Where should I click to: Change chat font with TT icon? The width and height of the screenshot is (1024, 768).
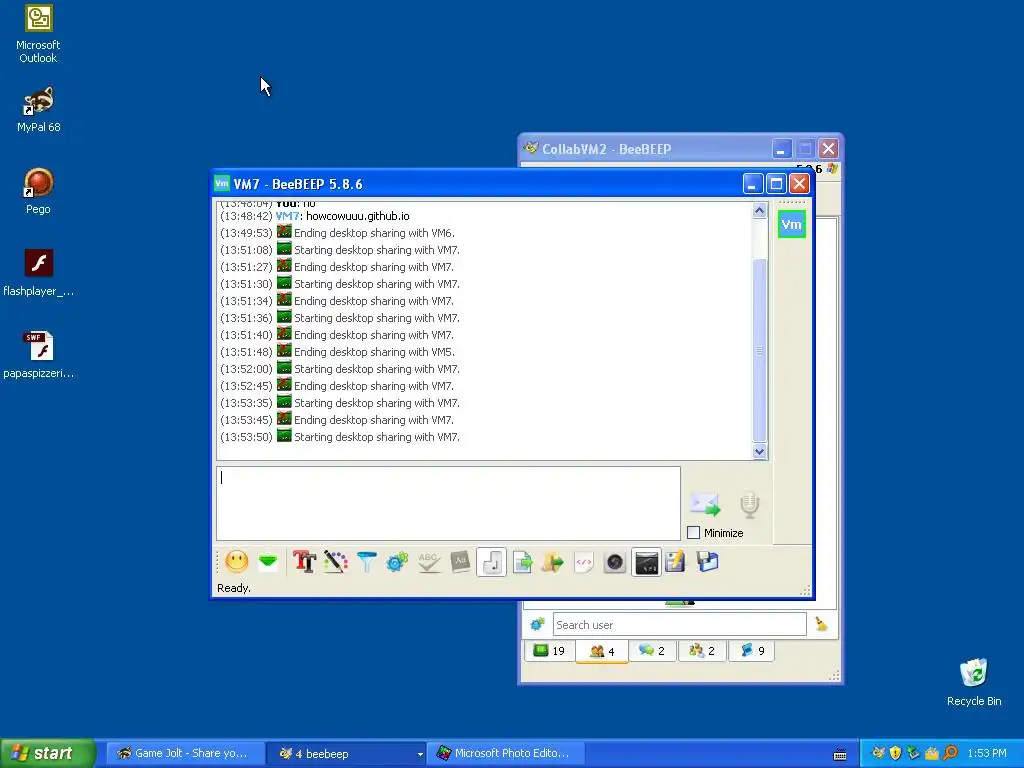pyautogui.click(x=304, y=562)
